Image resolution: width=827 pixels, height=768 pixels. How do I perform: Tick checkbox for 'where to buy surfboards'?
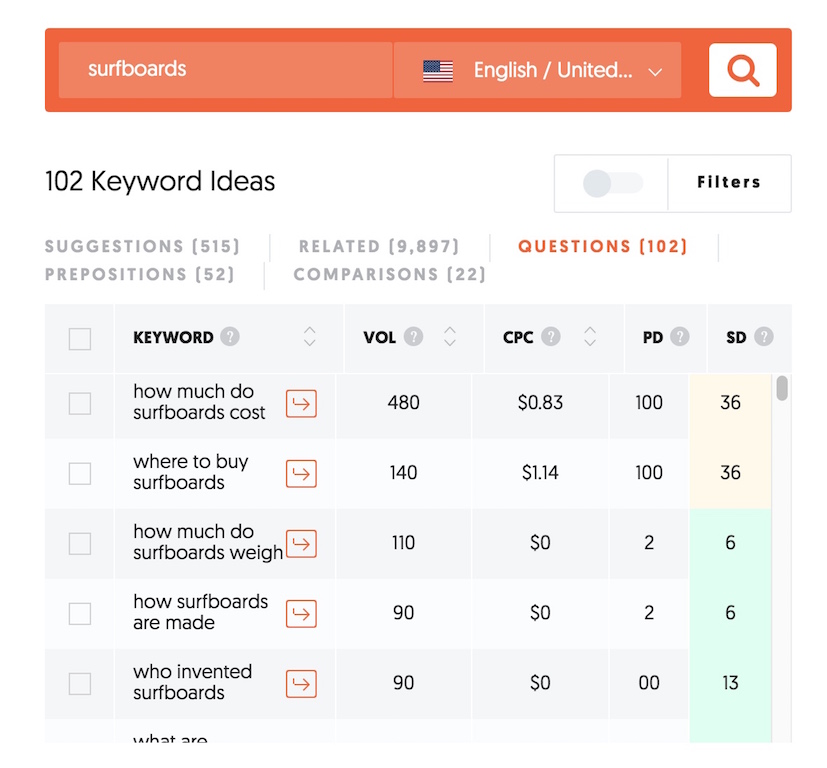pos(80,474)
